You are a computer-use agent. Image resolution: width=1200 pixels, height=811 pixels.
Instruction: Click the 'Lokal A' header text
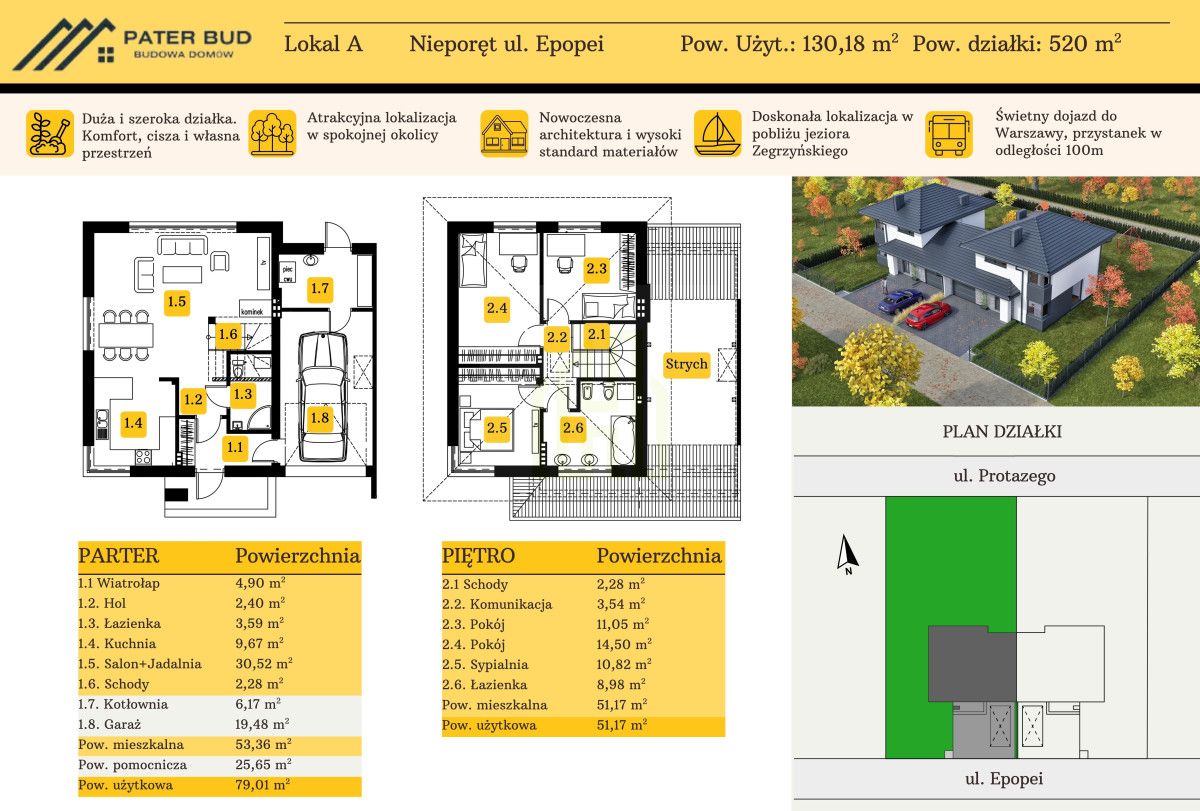[323, 45]
